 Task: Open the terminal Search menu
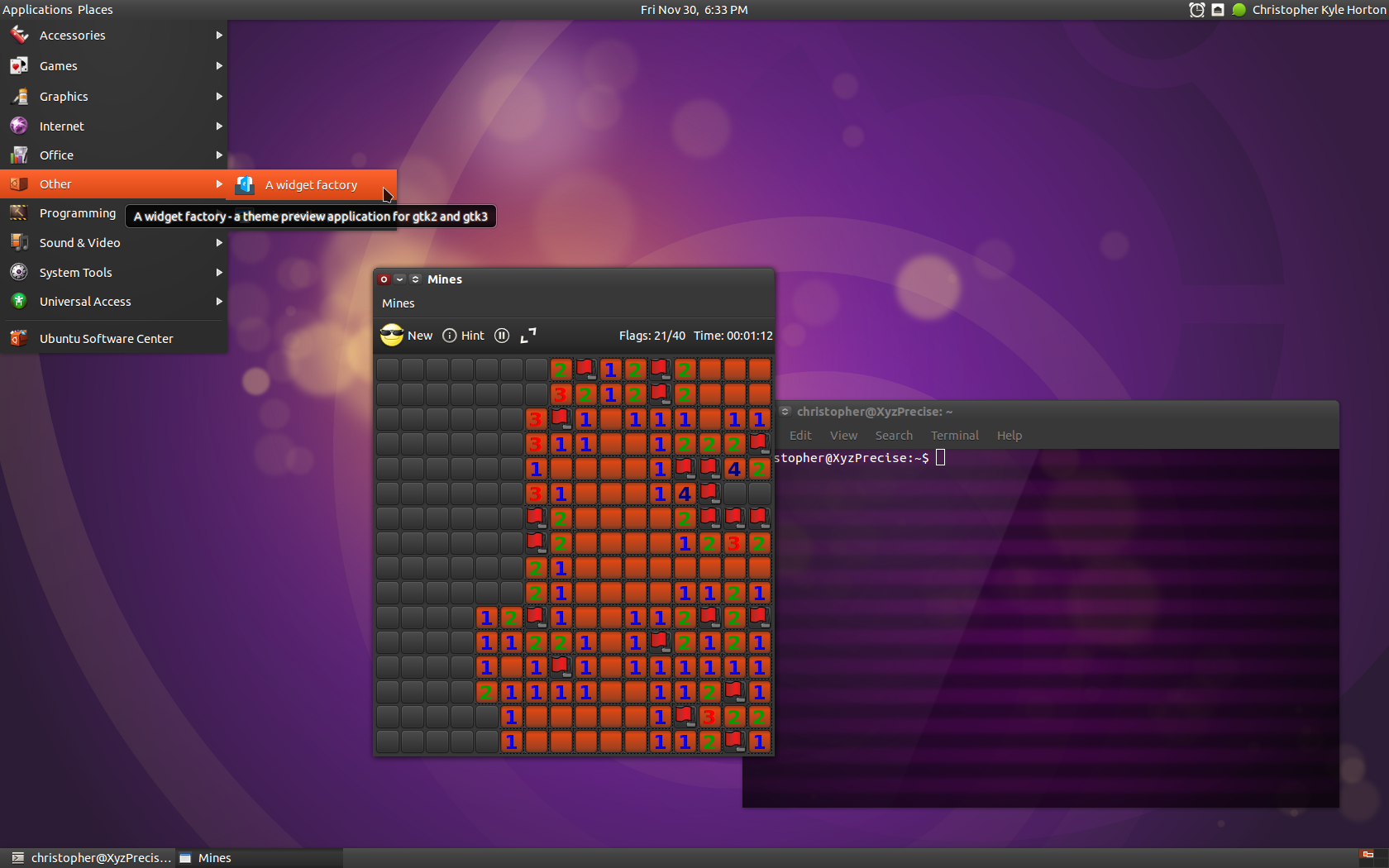(x=894, y=436)
